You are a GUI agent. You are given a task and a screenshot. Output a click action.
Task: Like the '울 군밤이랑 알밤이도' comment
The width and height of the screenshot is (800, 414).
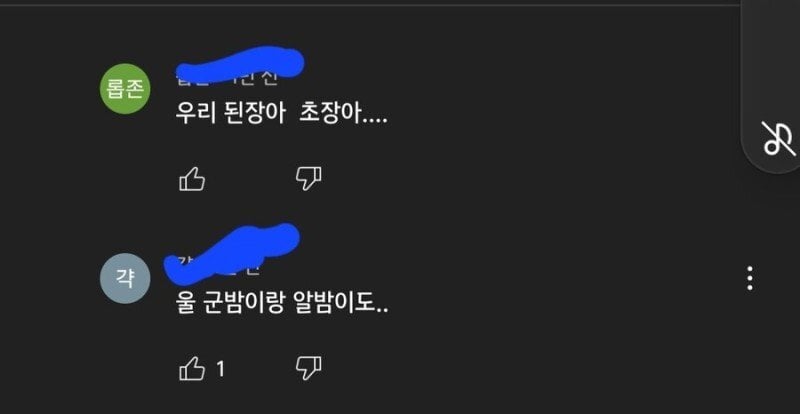(192, 369)
